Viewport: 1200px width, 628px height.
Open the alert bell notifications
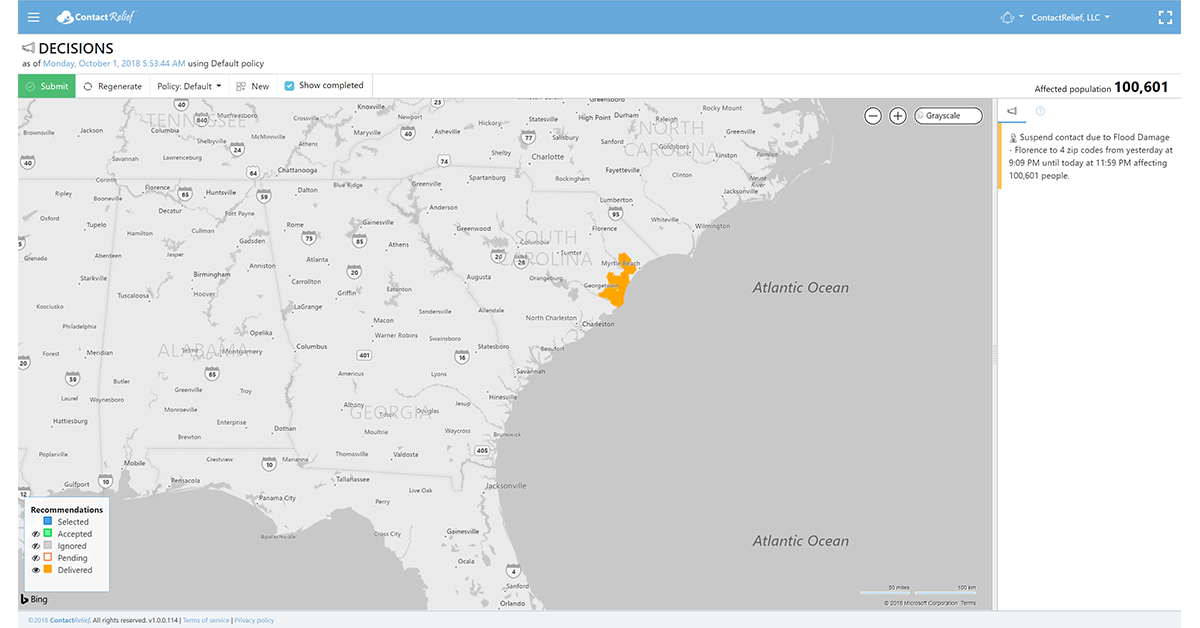(1007, 17)
